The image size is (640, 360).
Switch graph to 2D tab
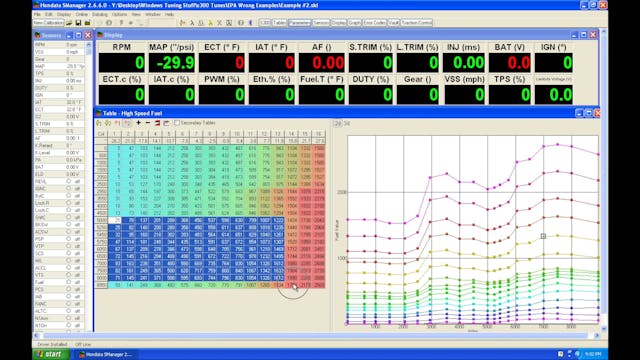coord(338,123)
